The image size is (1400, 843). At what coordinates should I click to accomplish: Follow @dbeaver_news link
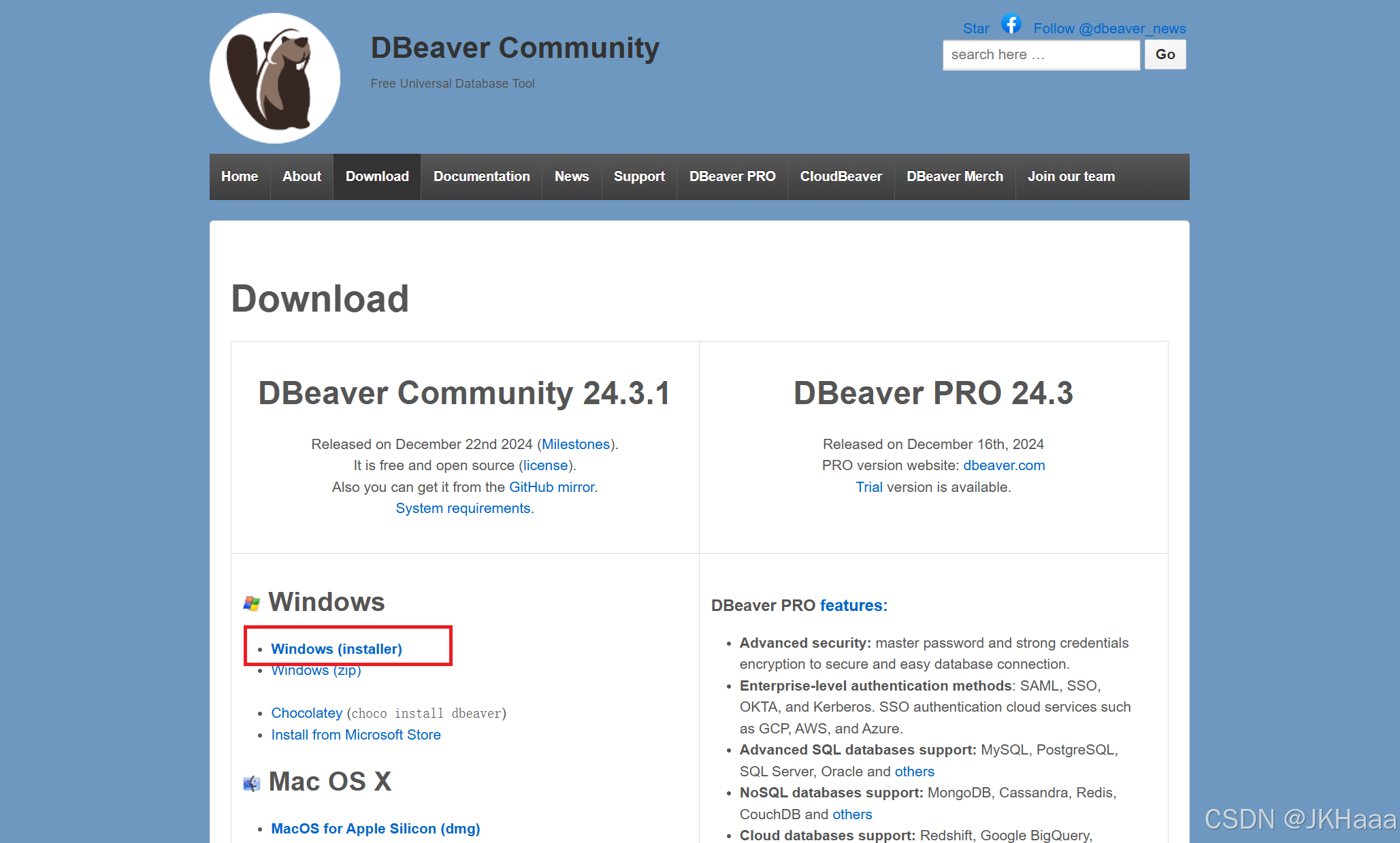[1109, 29]
